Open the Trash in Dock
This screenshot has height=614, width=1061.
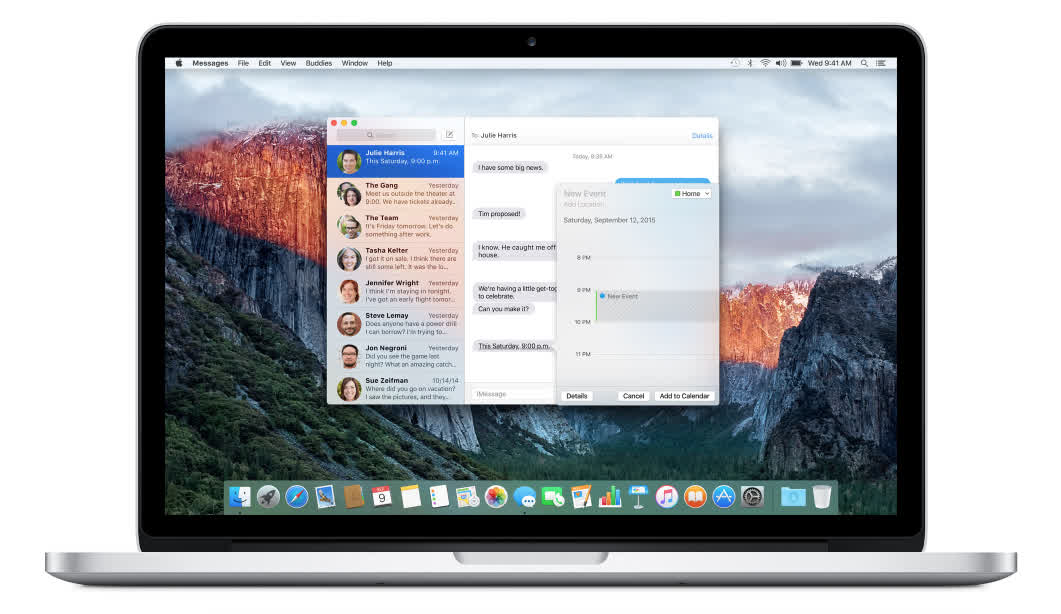tap(821, 498)
